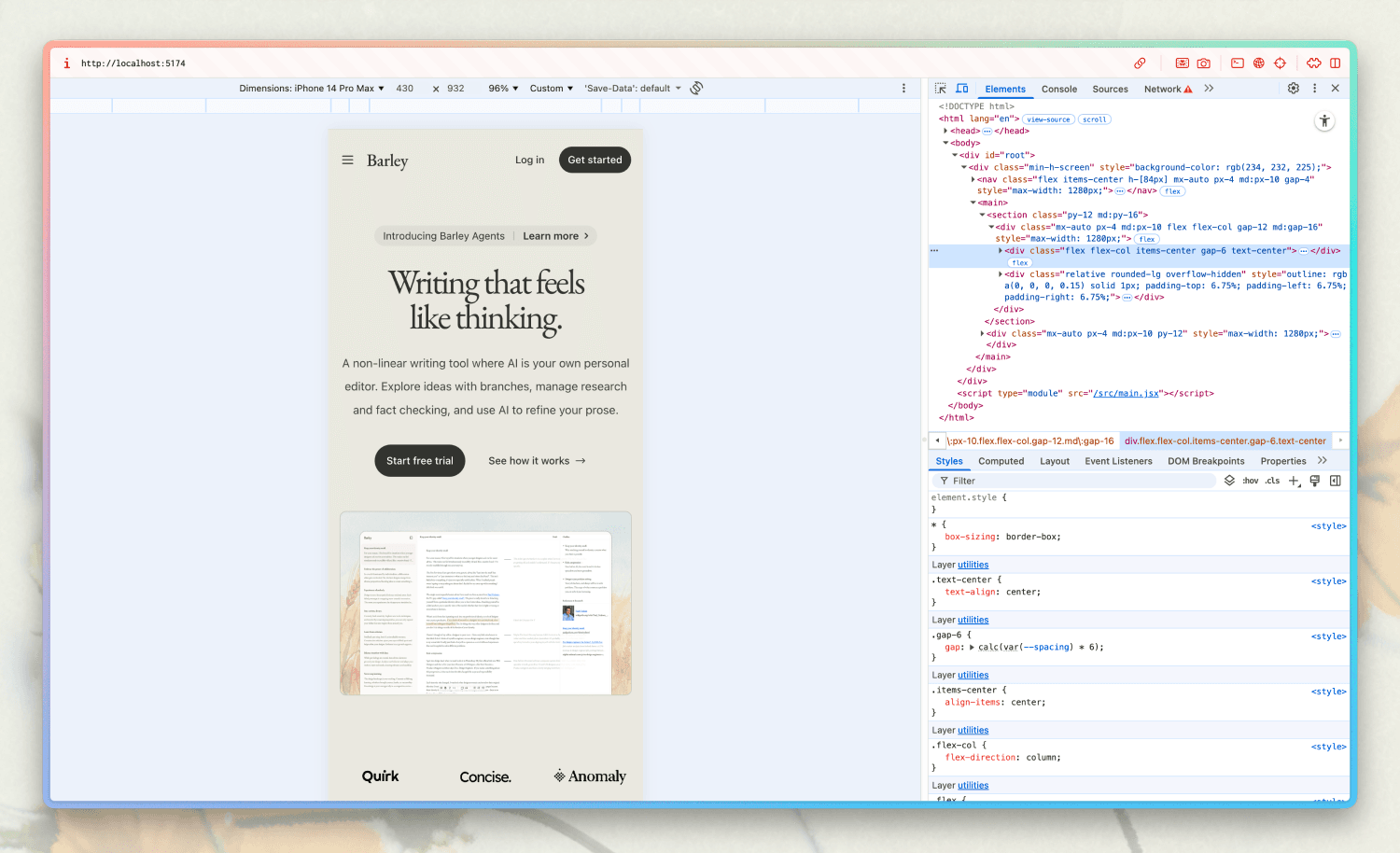Open the Event Listeners tab
The height and width of the screenshot is (853, 1400).
1118,461
